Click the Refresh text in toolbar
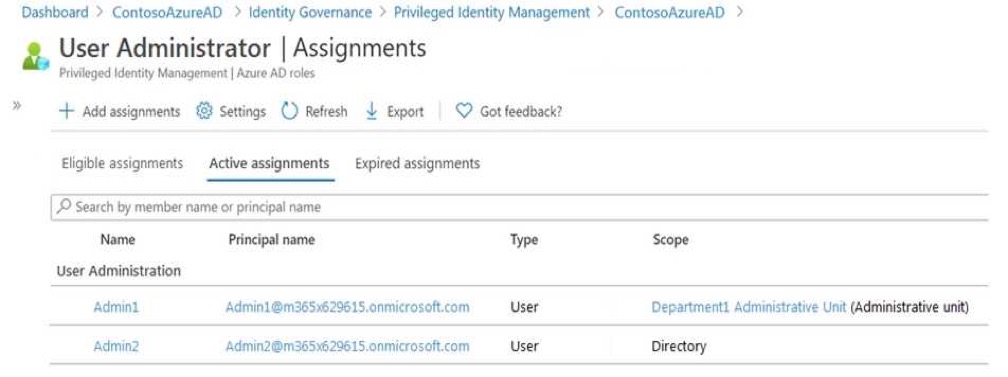Image resolution: width=1008 pixels, height=377 pixels. tap(326, 112)
